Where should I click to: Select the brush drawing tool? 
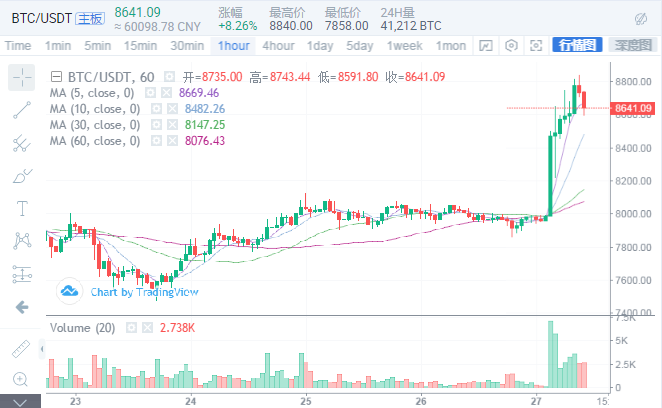tap(22, 176)
